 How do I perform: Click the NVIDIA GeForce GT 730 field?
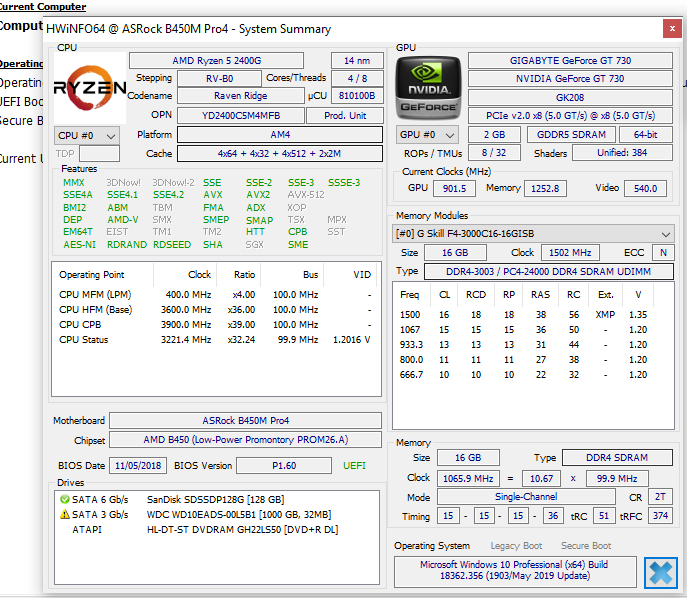click(570, 78)
